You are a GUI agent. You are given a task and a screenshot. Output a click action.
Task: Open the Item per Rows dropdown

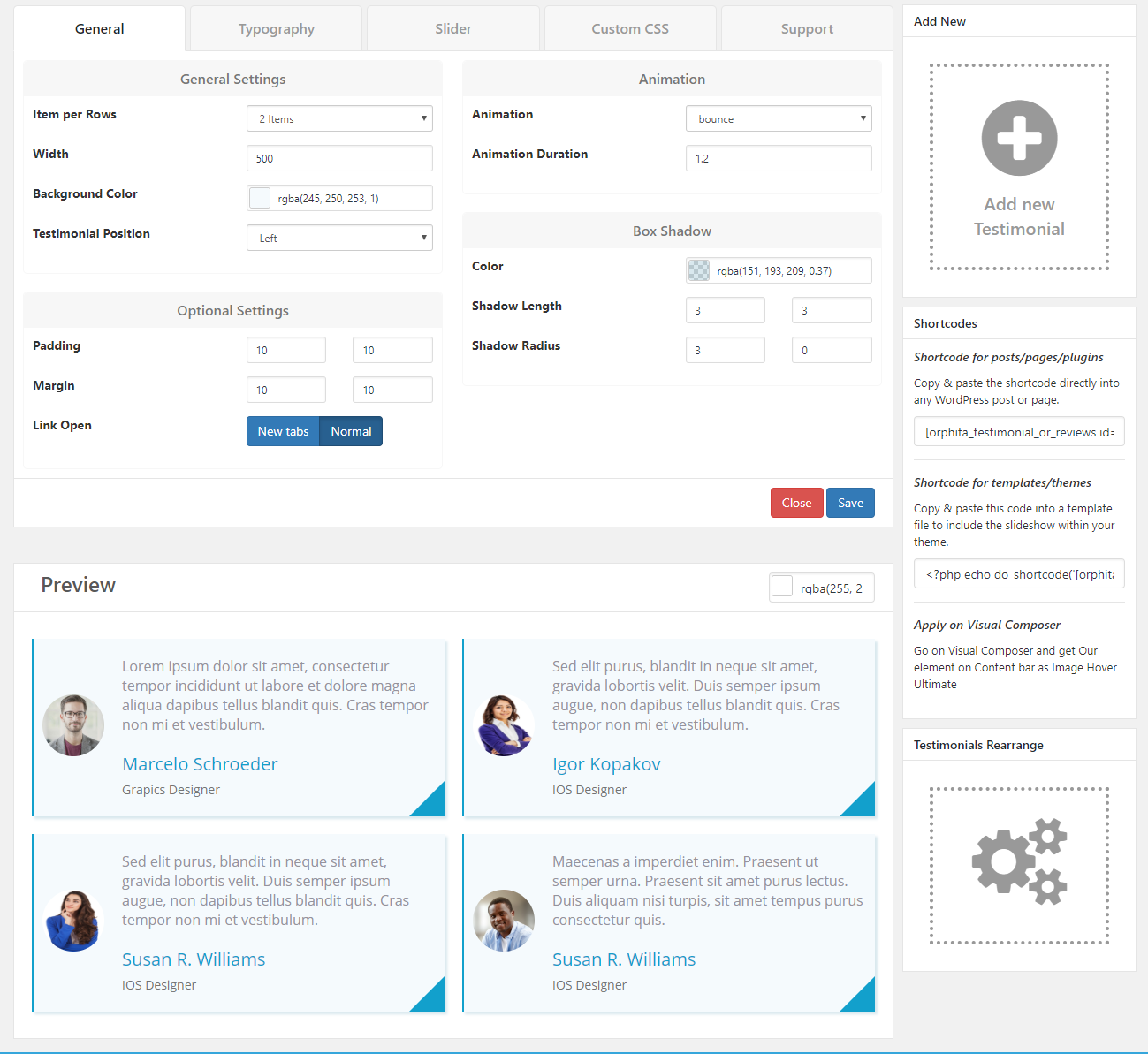click(339, 118)
